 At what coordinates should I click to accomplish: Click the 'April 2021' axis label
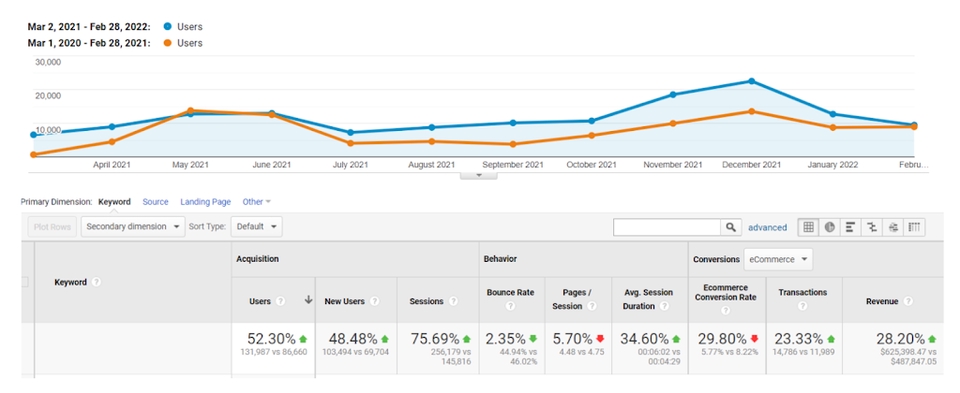(111, 165)
